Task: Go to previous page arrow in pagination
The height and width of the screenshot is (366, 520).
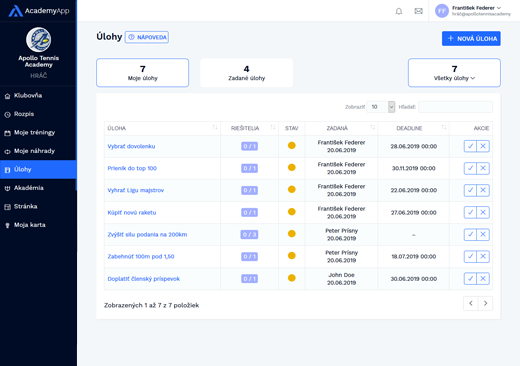Action: pos(471,303)
